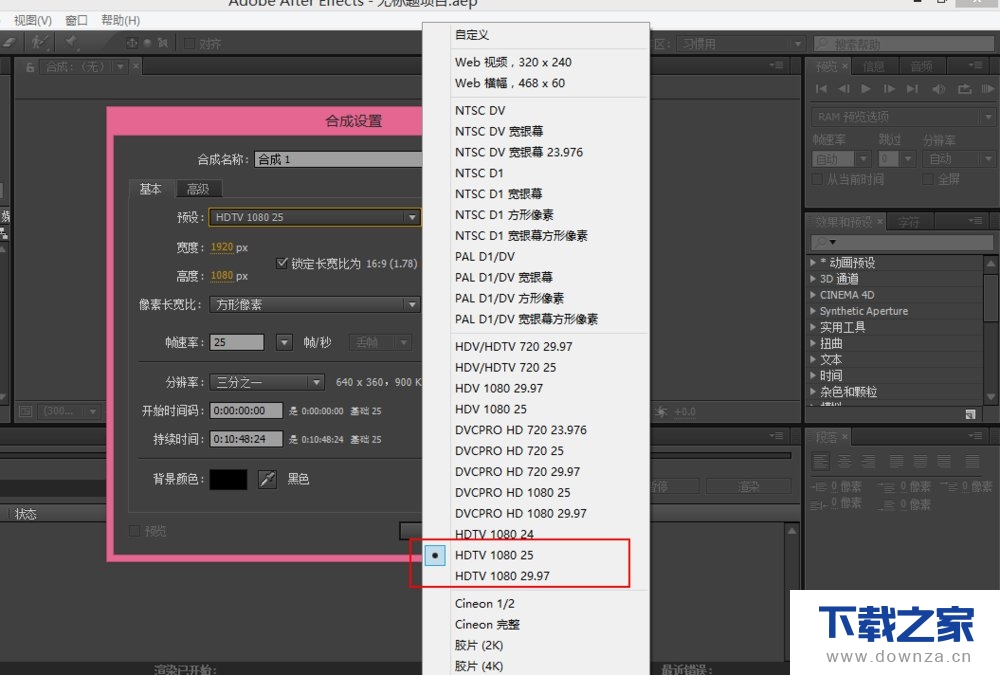1000x675 pixels.
Task: Toggle the 全屏 checkbox
Action: tap(928, 179)
